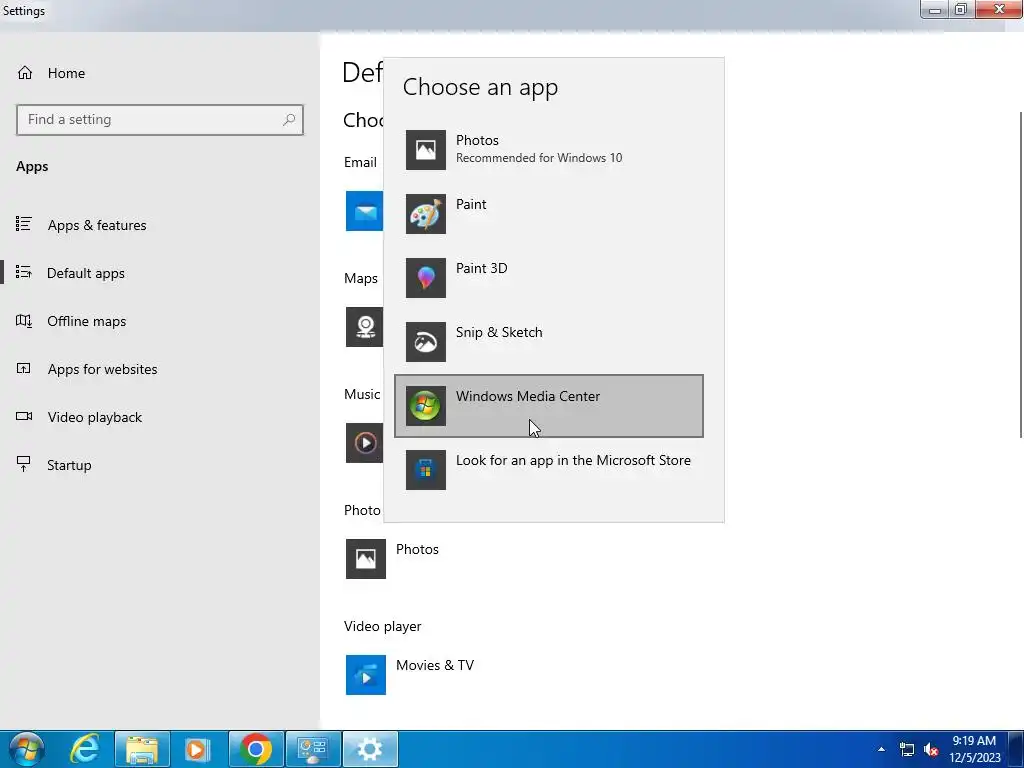The width and height of the screenshot is (1024, 768).
Task: Open Apps & features page
Action: coord(160,225)
